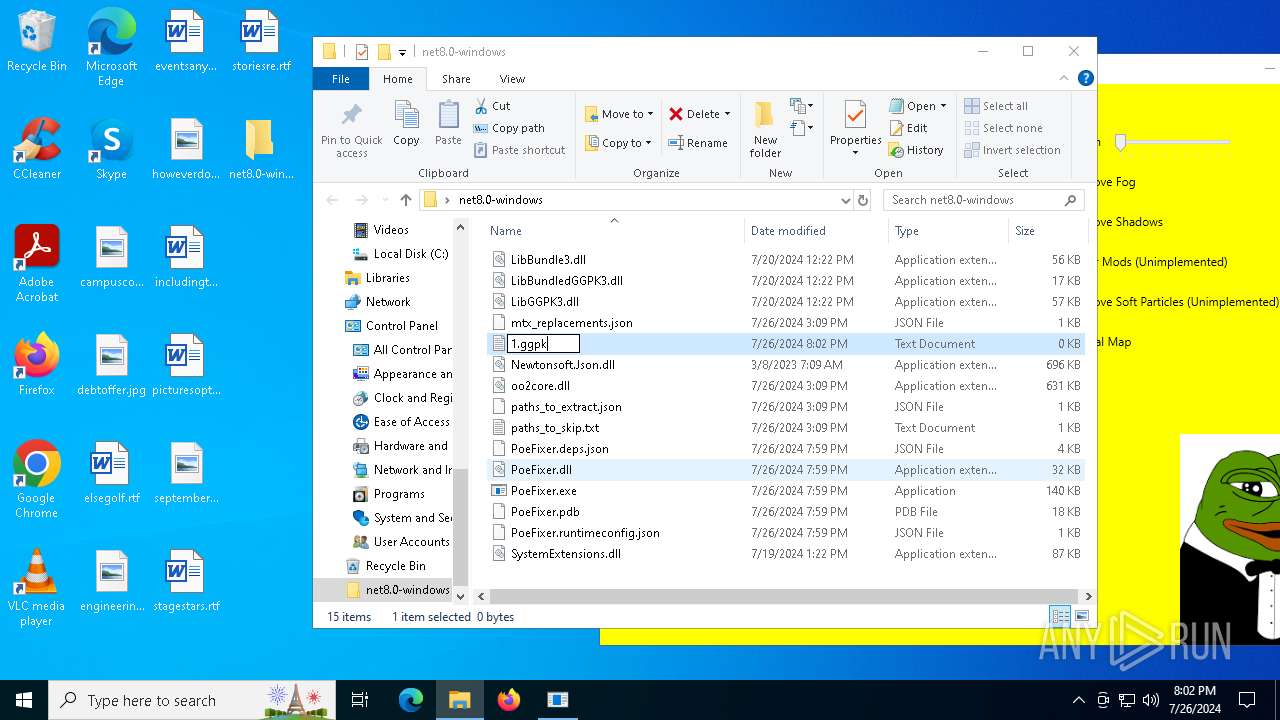Open Recent locations dropdown arrow
This screenshot has width=1280, height=720.
[x=384, y=200]
